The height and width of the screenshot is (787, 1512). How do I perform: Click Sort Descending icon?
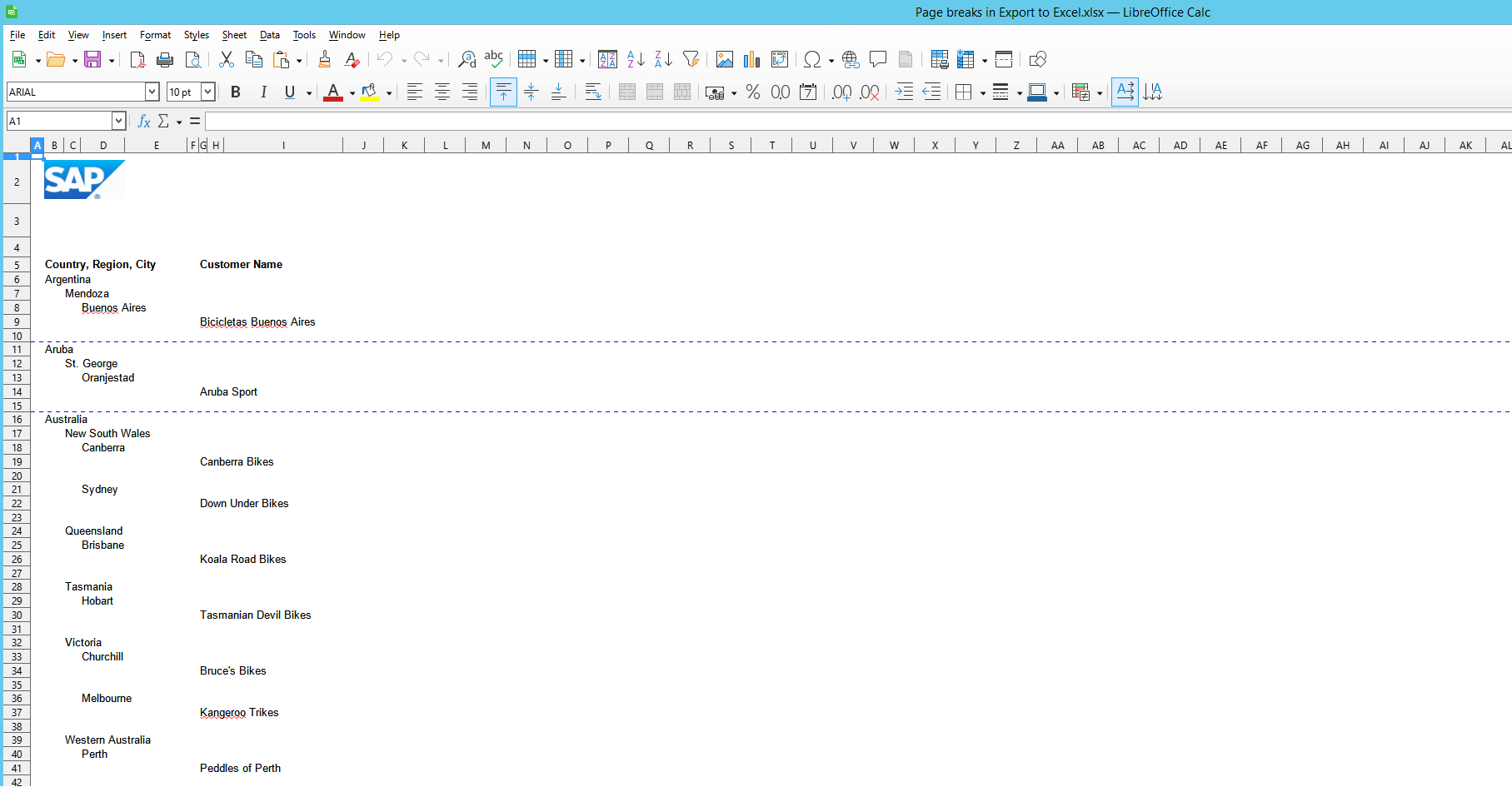[x=663, y=59]
